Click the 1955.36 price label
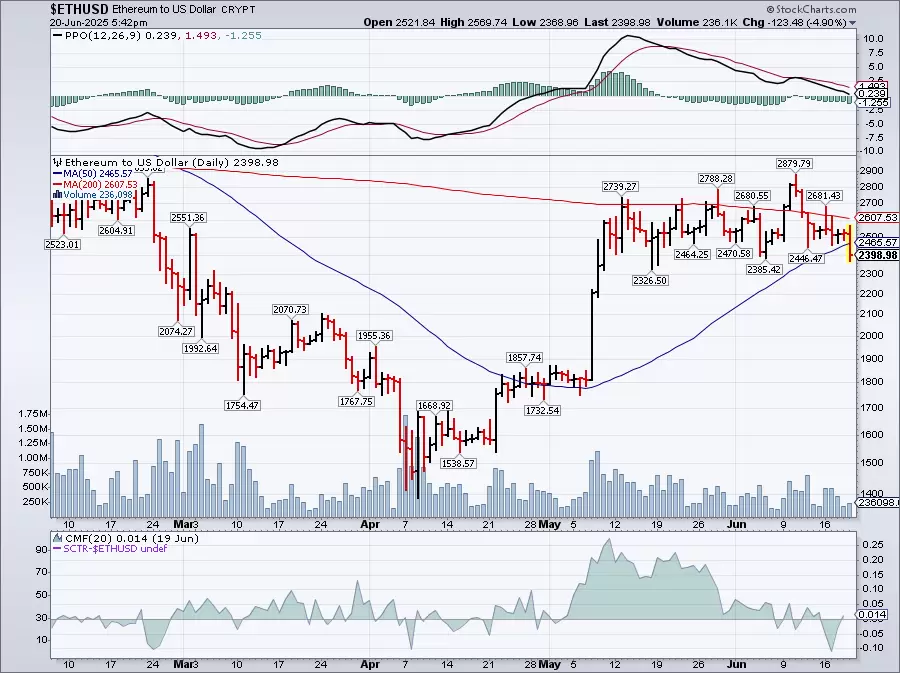This screenshot has width=900, height=673. [x=374, y=336]
